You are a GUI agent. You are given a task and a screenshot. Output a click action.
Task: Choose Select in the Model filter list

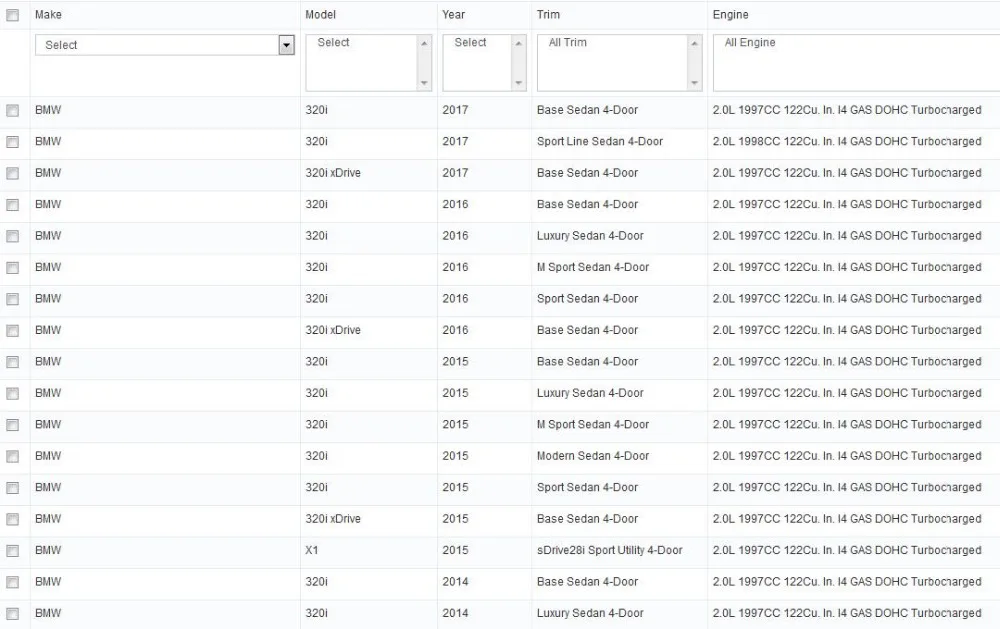(x=334, y=42)
